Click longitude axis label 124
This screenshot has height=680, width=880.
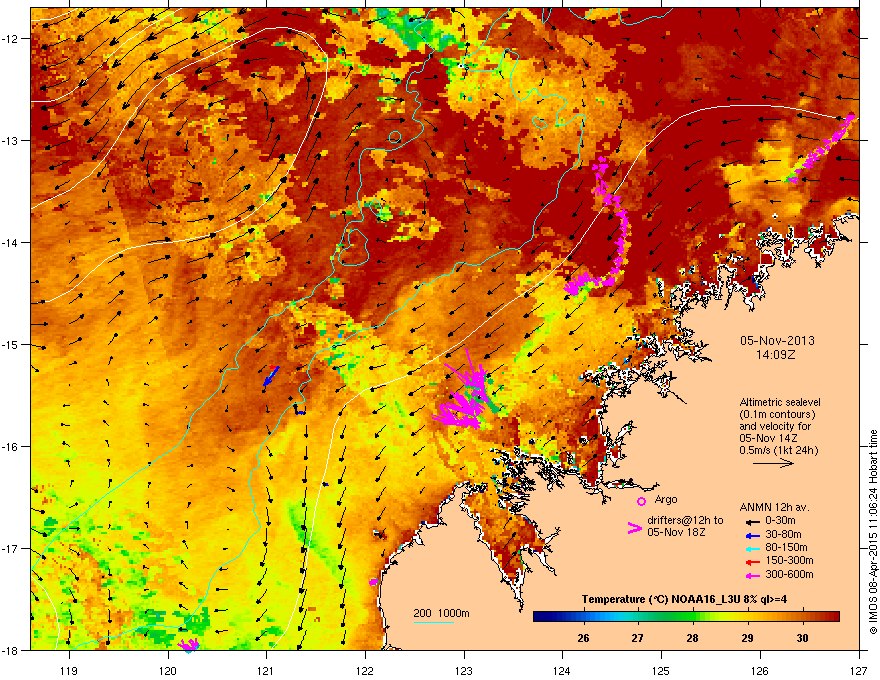[x=562, y=670]
